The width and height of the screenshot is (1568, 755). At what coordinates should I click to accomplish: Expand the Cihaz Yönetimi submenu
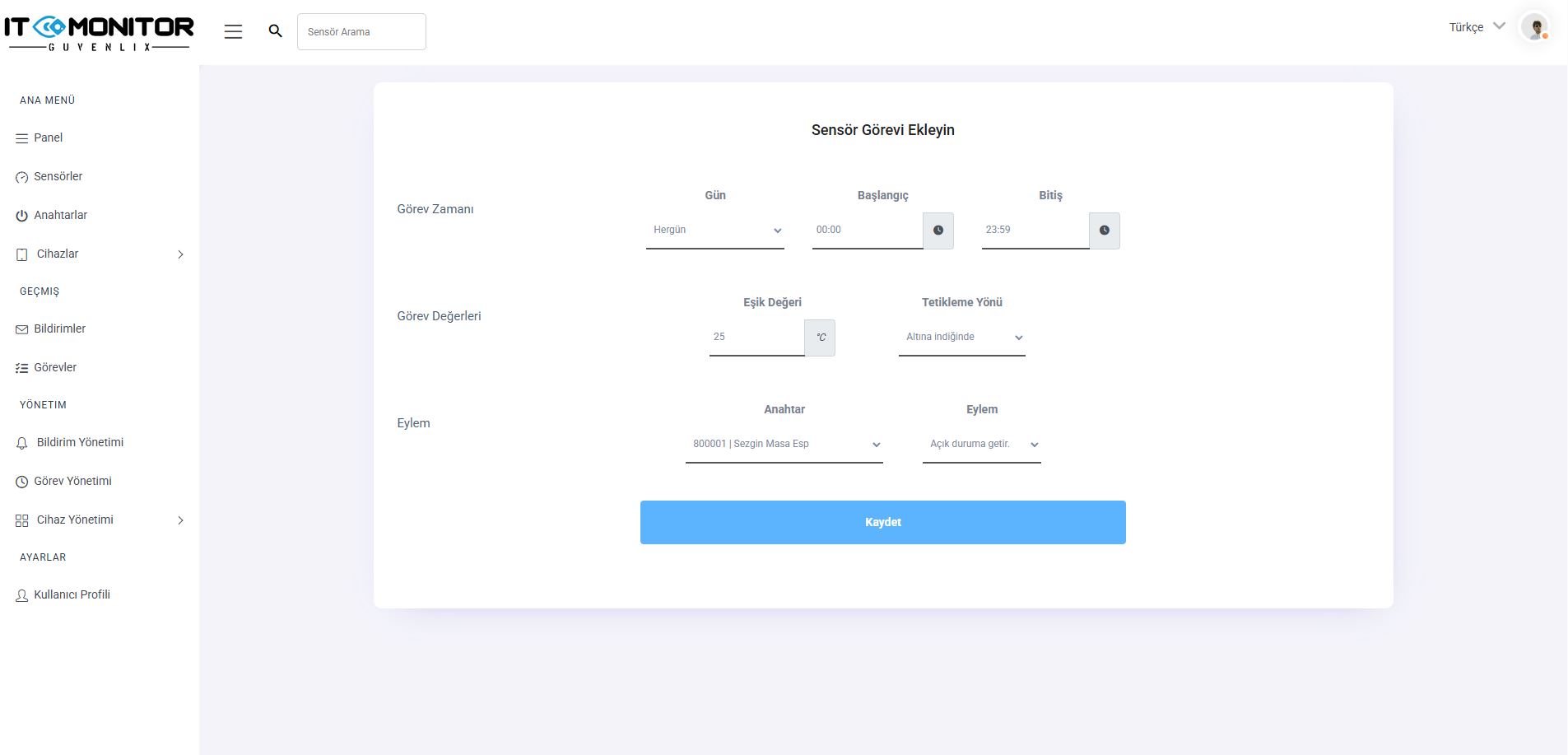[x=99, y=520]
